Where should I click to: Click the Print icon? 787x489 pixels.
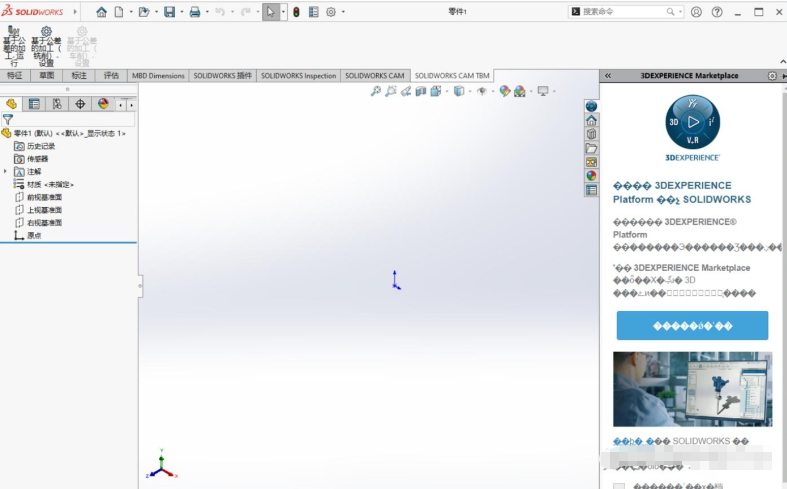point(195,12)
